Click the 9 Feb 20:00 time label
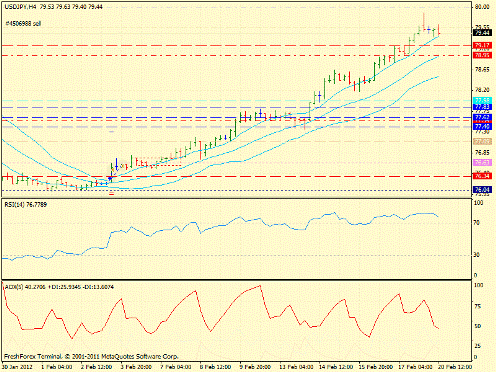 point(255,367)
